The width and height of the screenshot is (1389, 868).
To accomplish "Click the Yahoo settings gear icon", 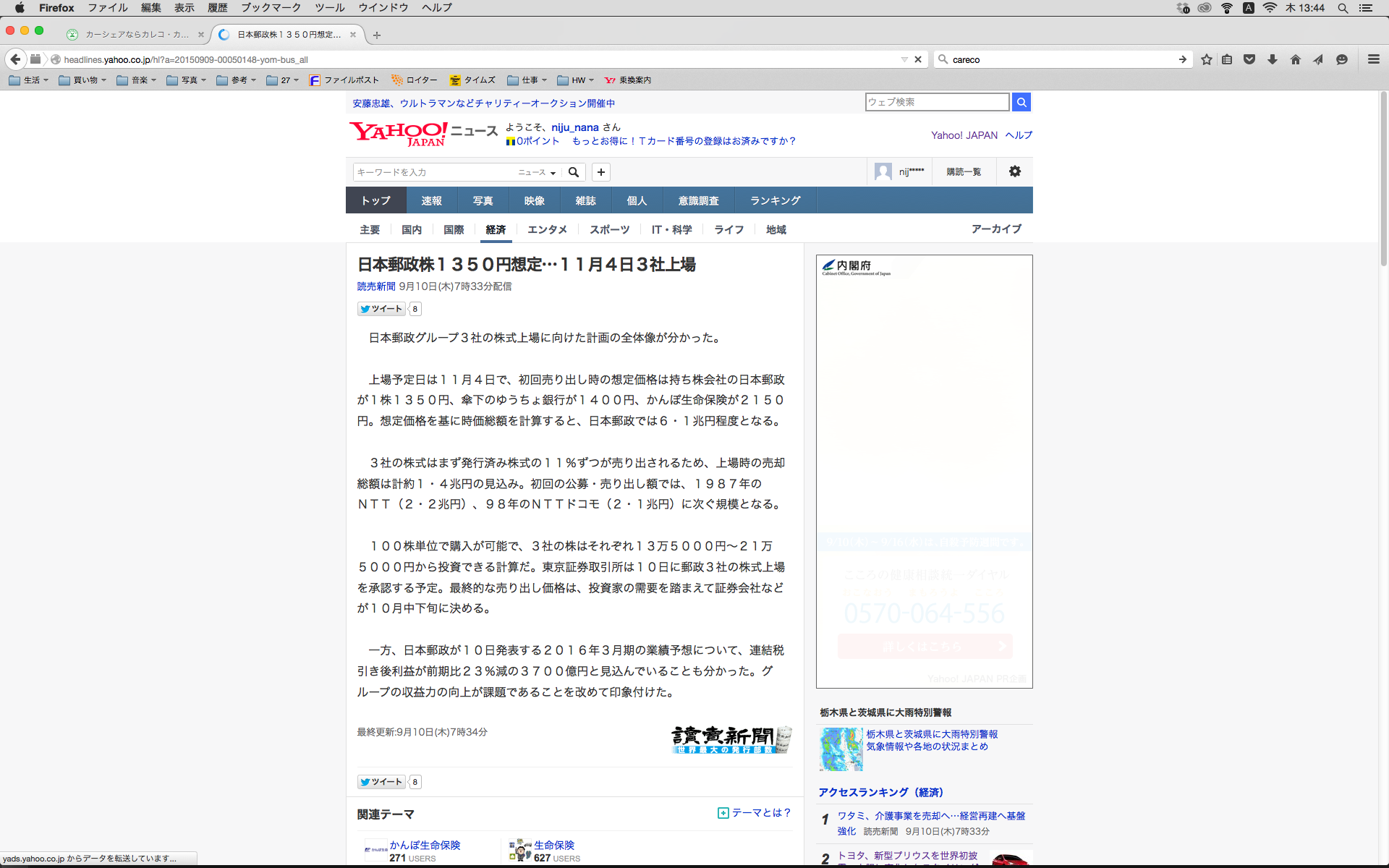I will click(1014, 171).
